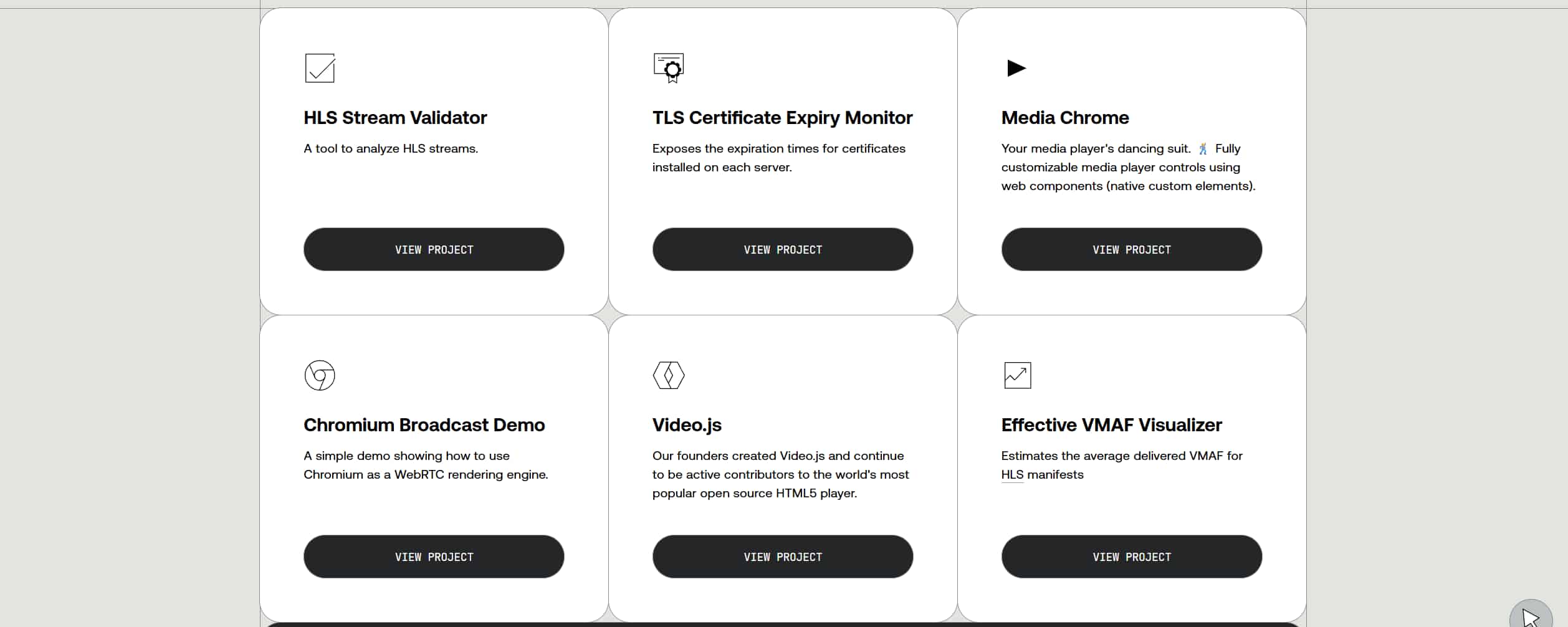Select the Video.js heading

coord(687,425)
